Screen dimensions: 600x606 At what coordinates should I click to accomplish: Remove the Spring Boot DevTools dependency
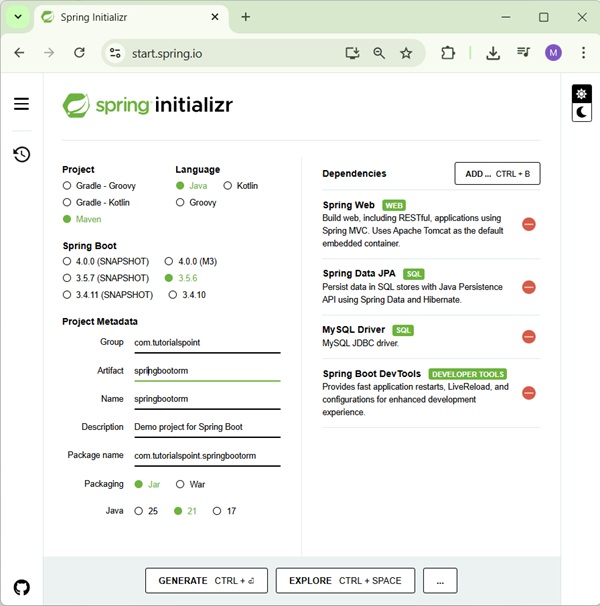529,393
